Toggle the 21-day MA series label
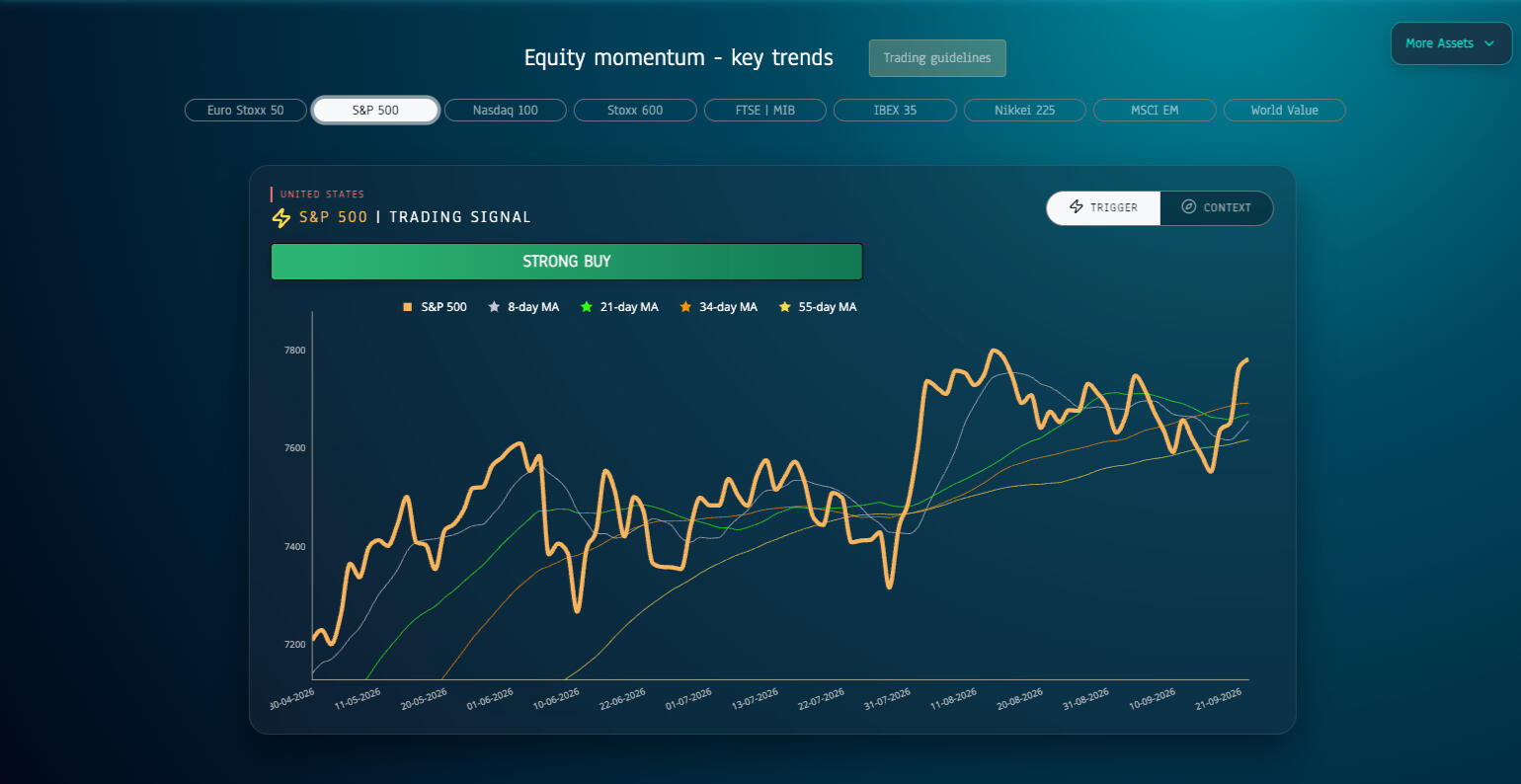This screenshot has width=1521, height=784. pyautogui.click(x=629, y=307)
